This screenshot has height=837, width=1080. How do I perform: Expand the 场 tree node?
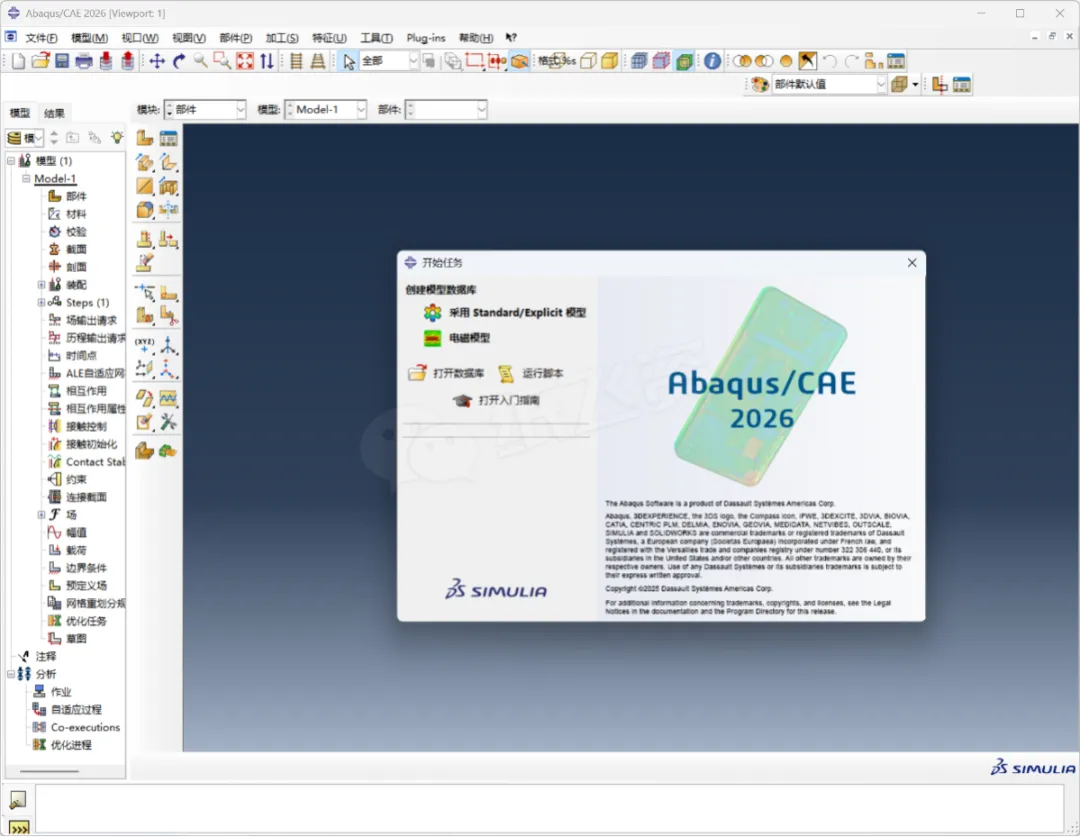pyautogui.click(x=41, y=515)
